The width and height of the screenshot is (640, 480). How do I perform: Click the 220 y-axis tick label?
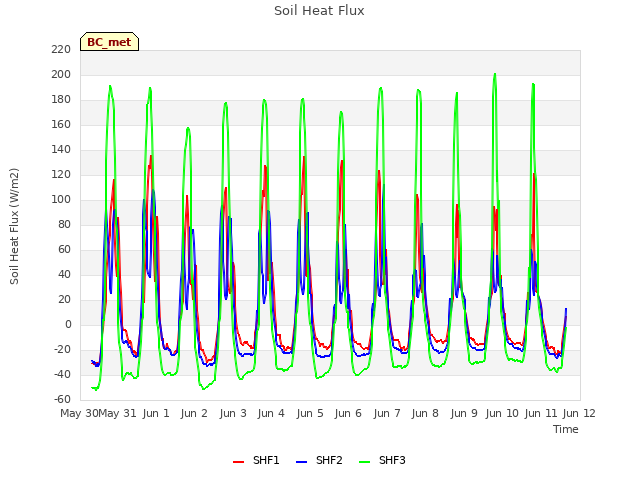click(61, 50)
